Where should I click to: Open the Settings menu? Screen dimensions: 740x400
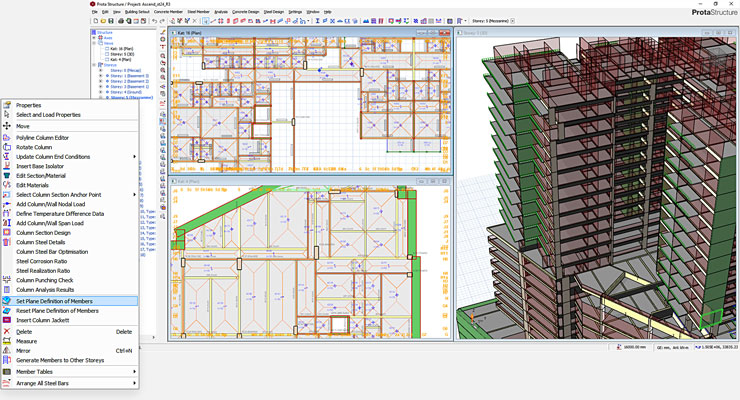coord(295,12)
